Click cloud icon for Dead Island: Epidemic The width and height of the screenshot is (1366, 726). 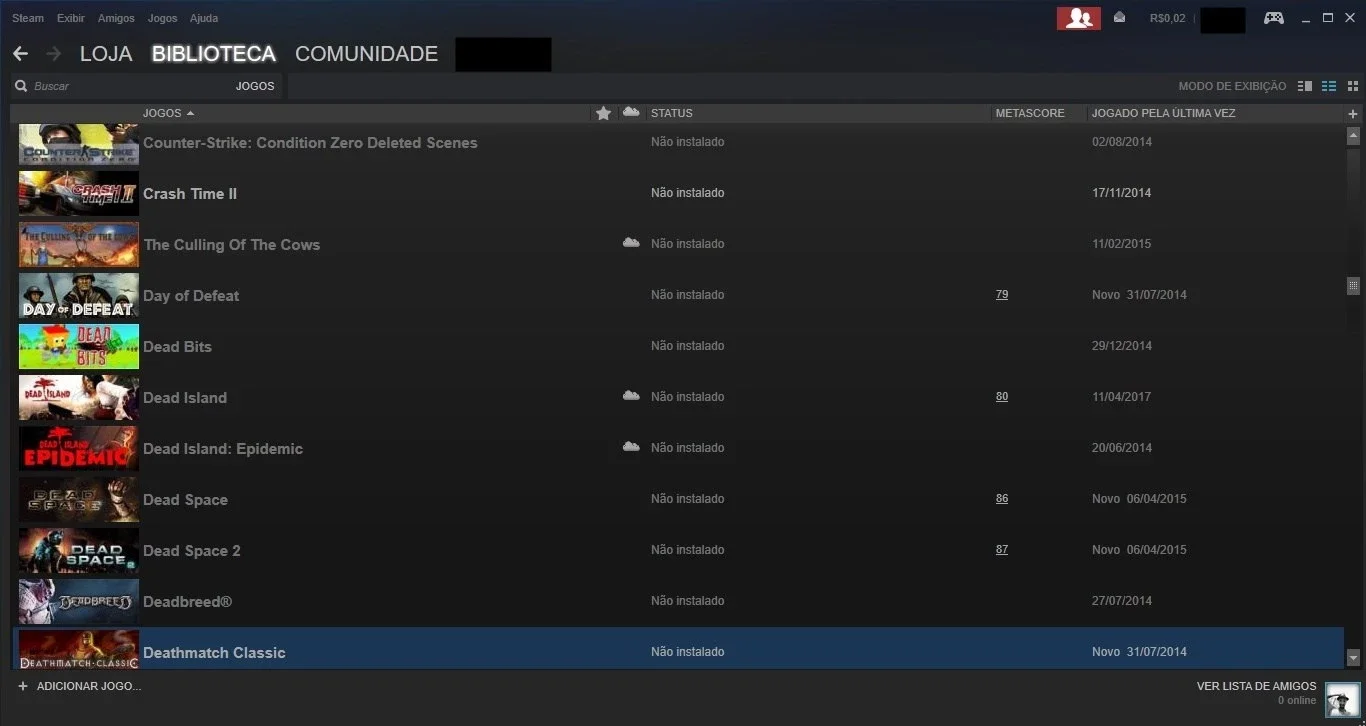point(631,447)
